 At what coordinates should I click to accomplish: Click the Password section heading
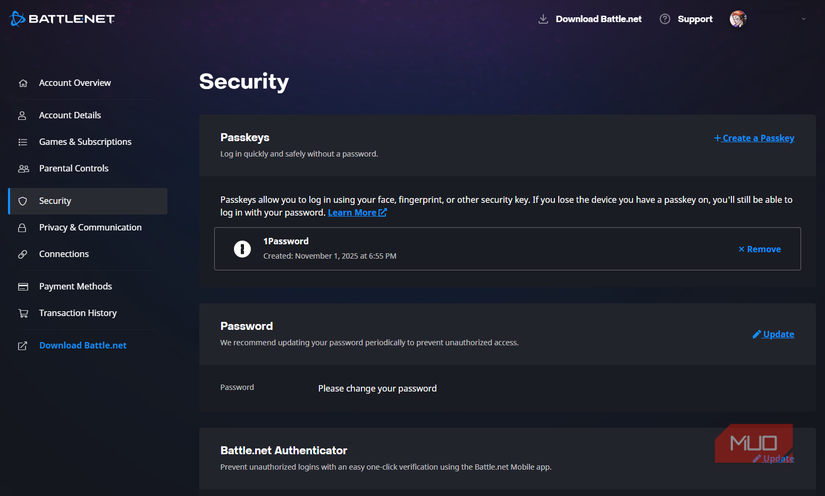click(246, 326)
